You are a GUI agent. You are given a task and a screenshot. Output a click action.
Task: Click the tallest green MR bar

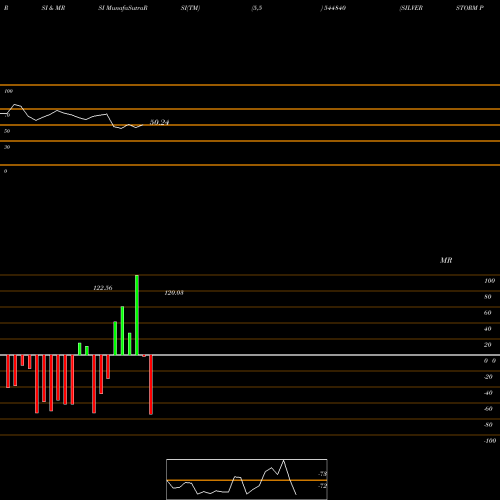(x=137, y=315)
